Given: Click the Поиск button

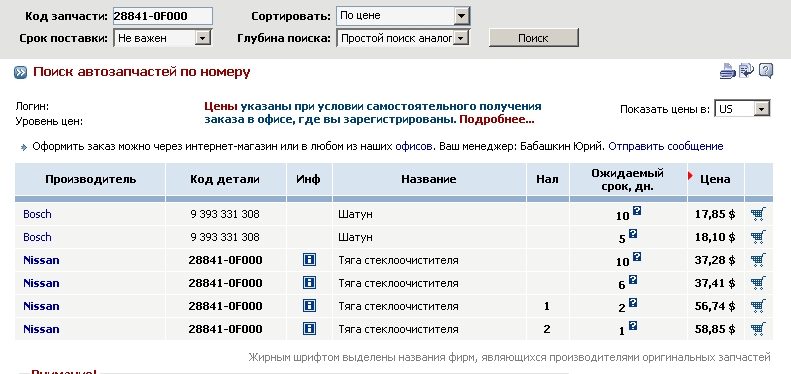Looking at the screenshot, I should pos(534,38).
